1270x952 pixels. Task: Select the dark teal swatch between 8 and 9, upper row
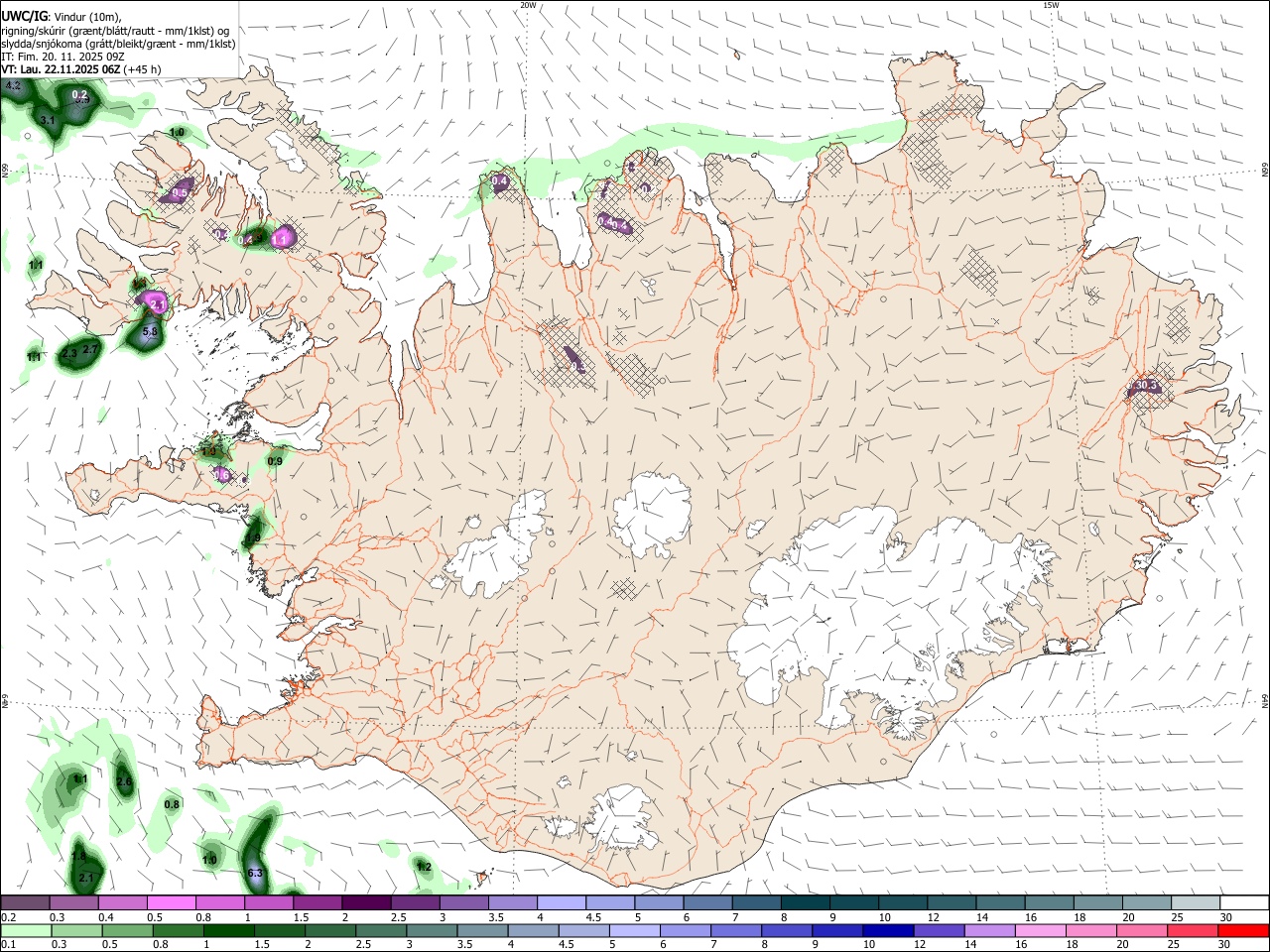(x=806, y=902)
